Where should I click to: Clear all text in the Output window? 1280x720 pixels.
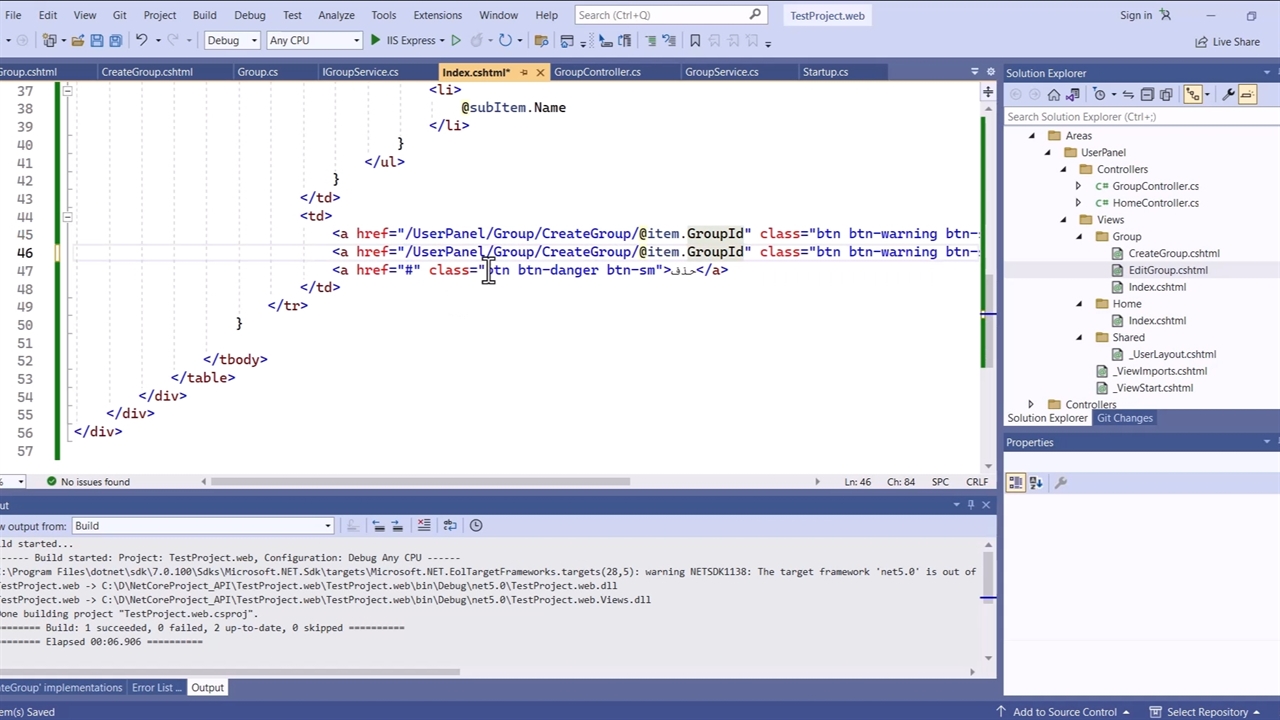coord(424,526)
